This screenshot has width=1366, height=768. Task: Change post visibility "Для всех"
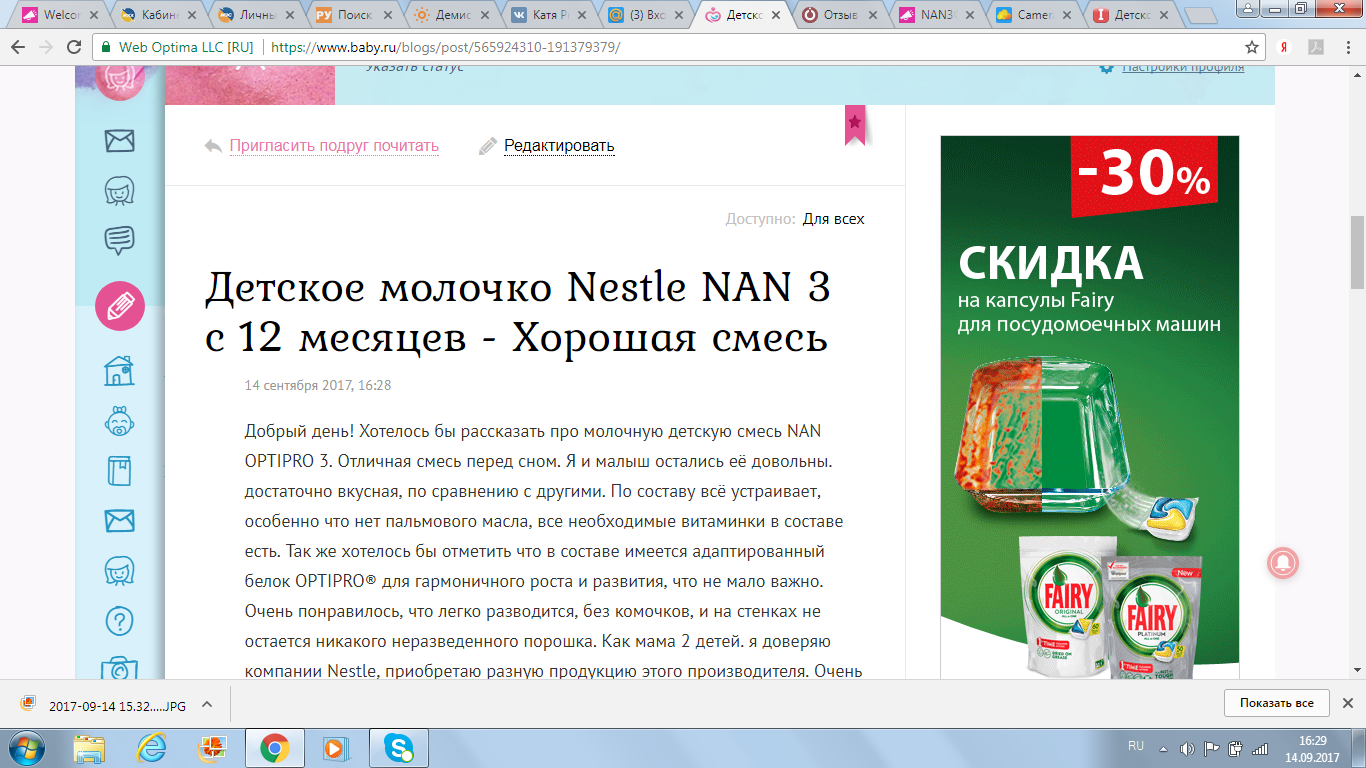tap(833, 219)
